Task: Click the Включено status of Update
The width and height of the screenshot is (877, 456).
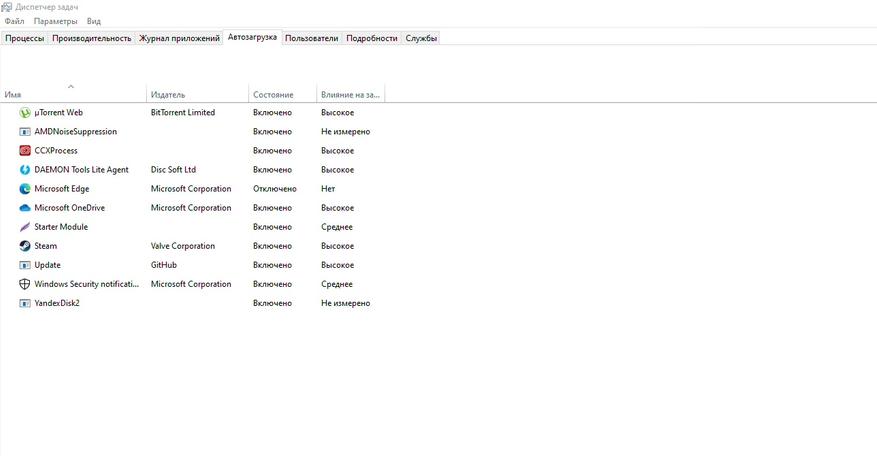Action: coord(272,265)
